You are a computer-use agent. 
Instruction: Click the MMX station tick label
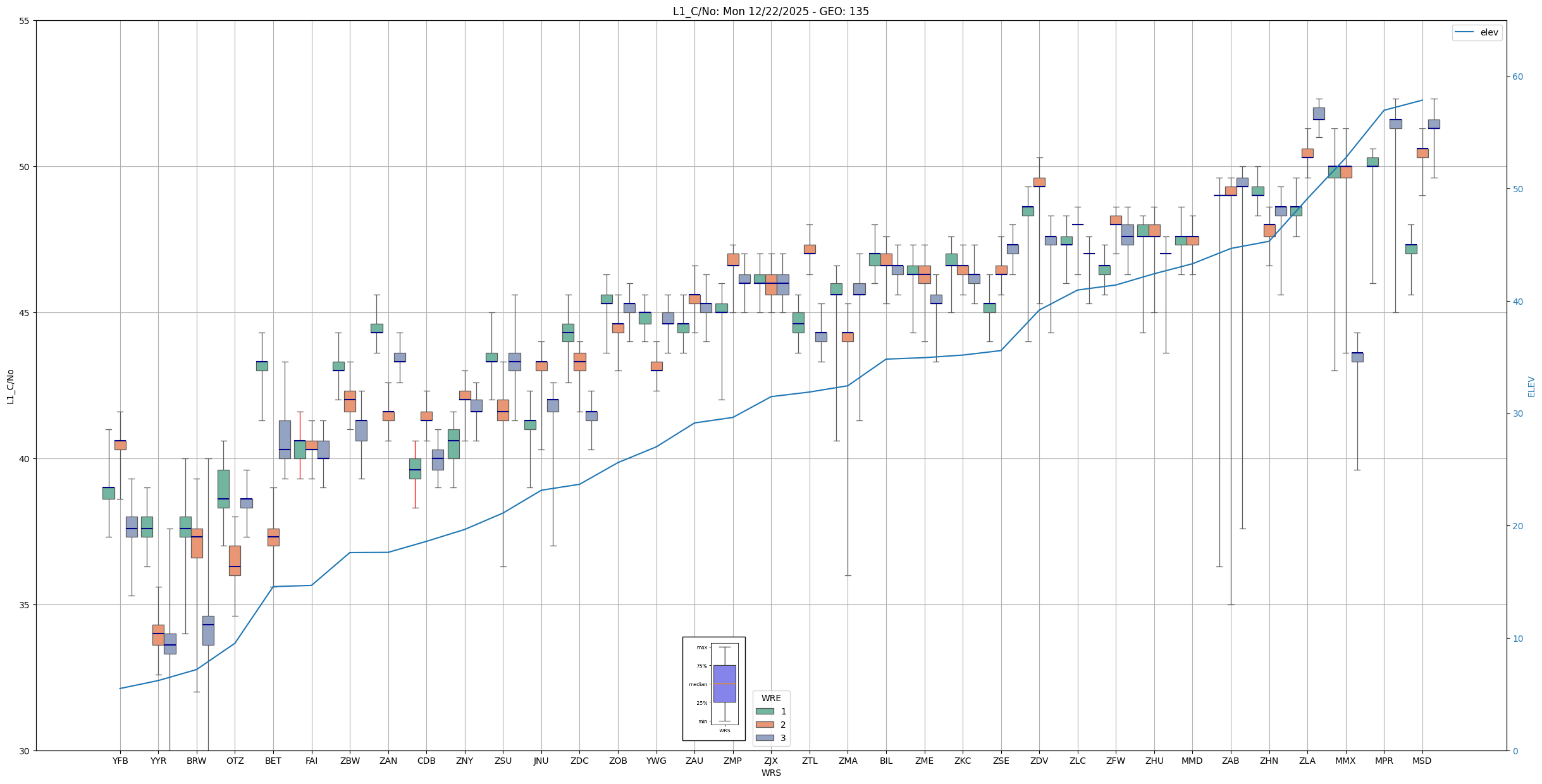[1345, 761]
